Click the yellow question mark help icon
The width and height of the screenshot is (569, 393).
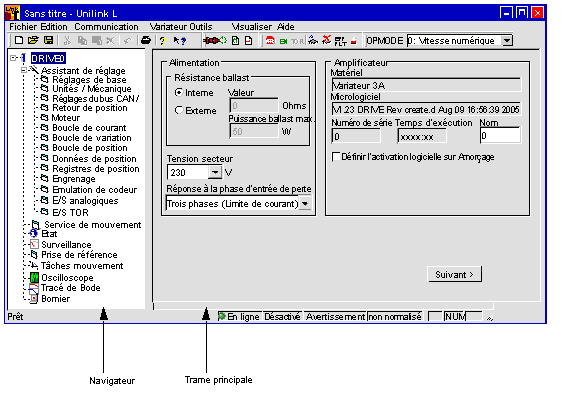pyautogui.click(x=163, y=41)
